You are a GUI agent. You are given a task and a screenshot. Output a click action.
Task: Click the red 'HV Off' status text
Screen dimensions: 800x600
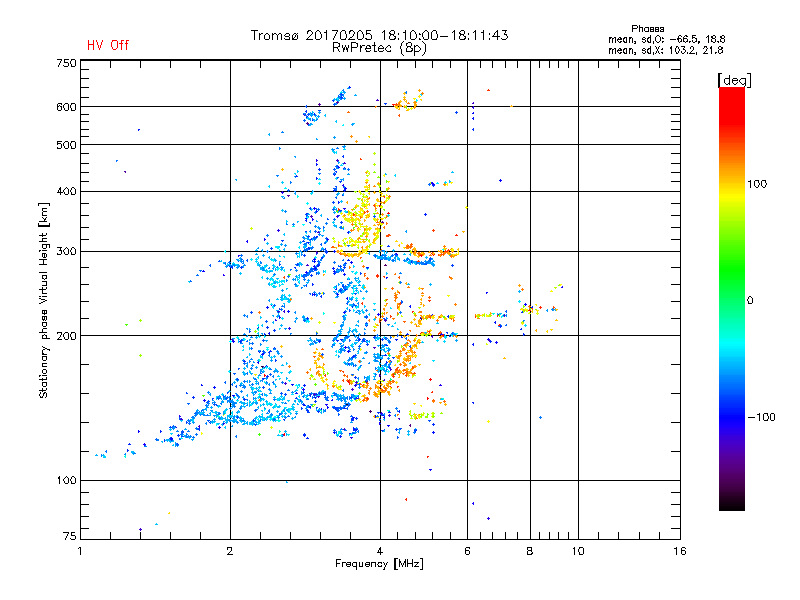108,45
